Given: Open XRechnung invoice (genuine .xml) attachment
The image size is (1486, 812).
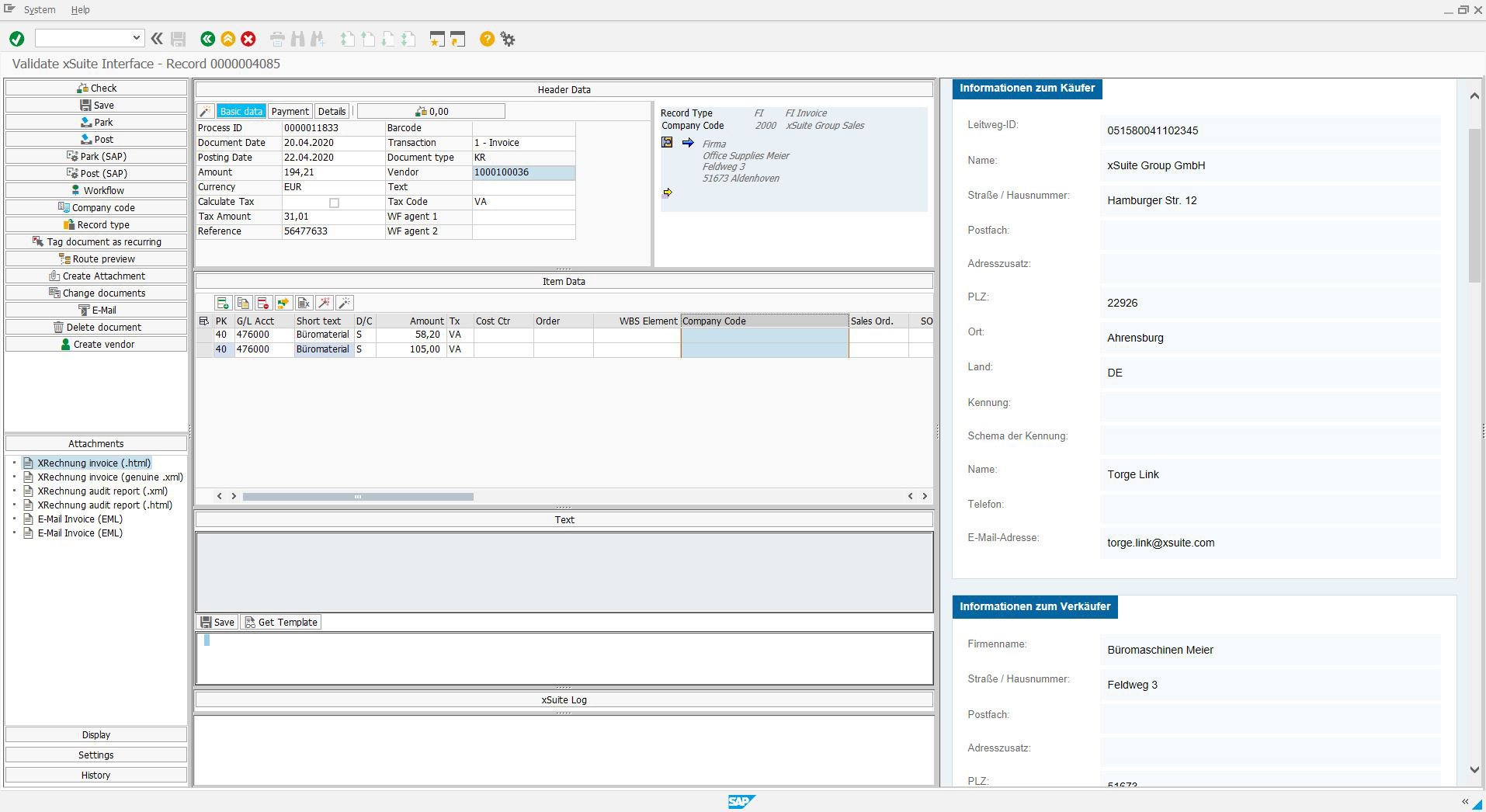Looking at the screenshot, I should tap(110, 477).
